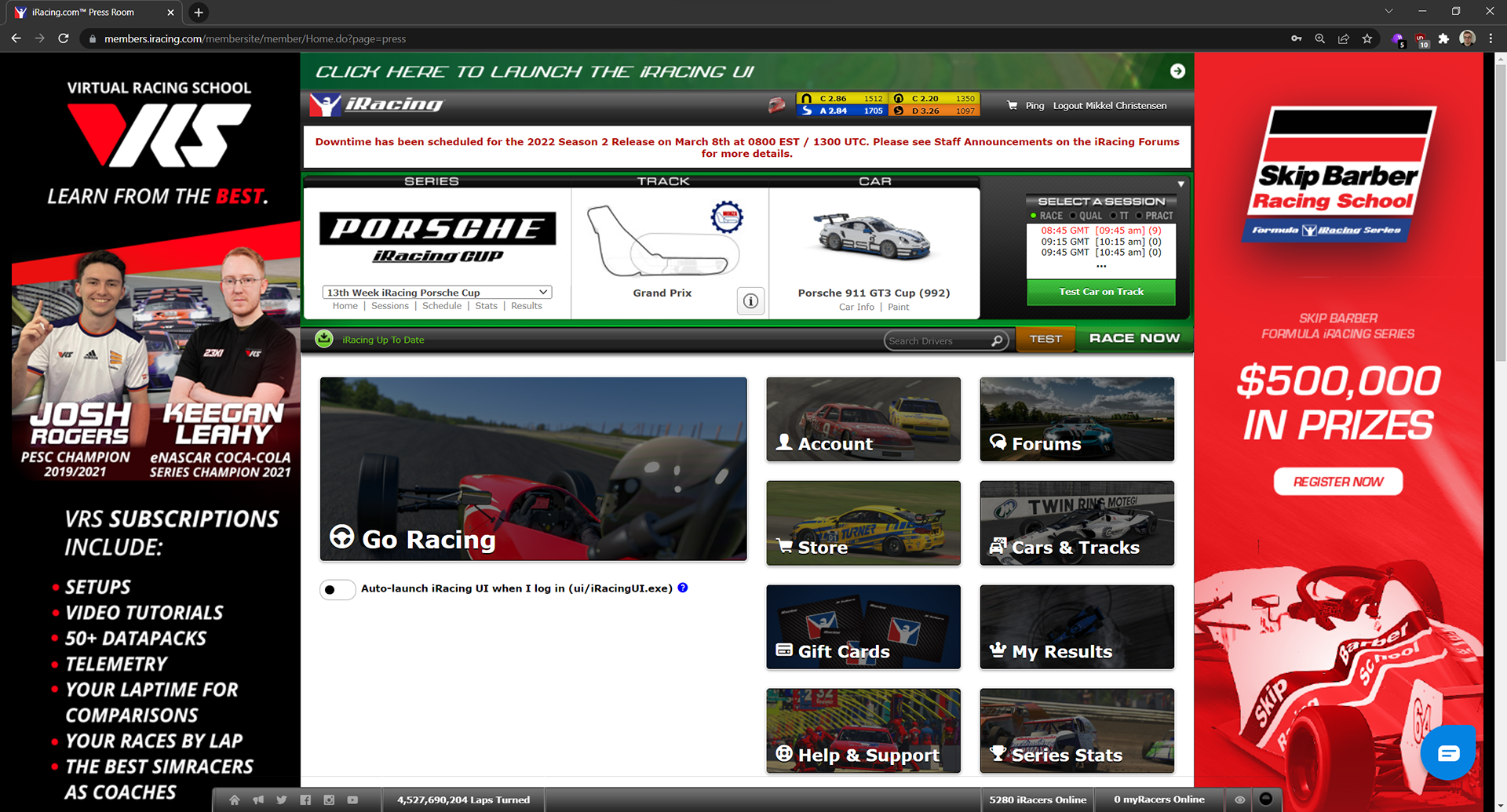Open the track info icon beside Grand Prix
The height and width of the screenshot is (812, 1507).
click(x=750, y=300)
